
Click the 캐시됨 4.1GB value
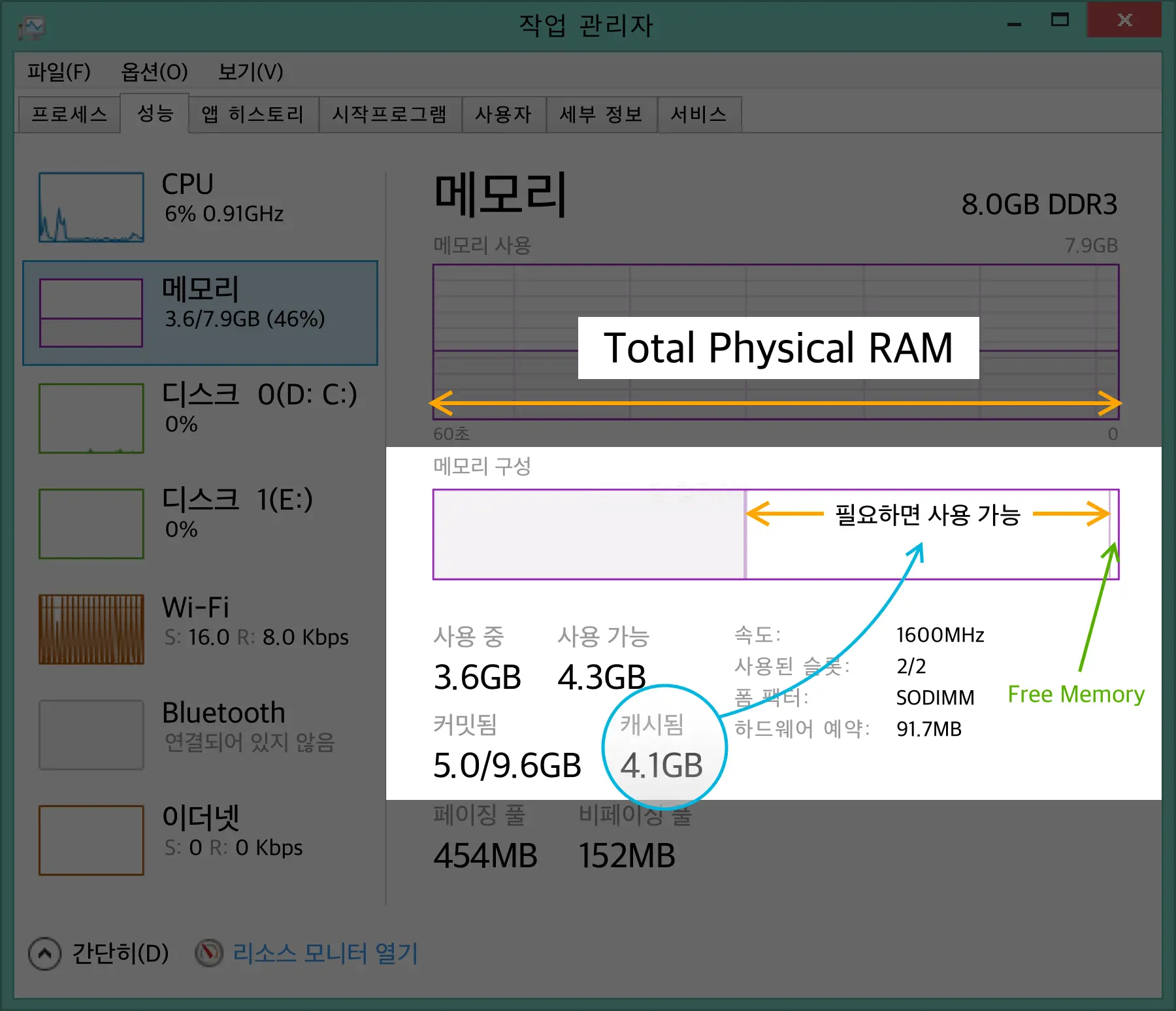click(x=661, y=765)
